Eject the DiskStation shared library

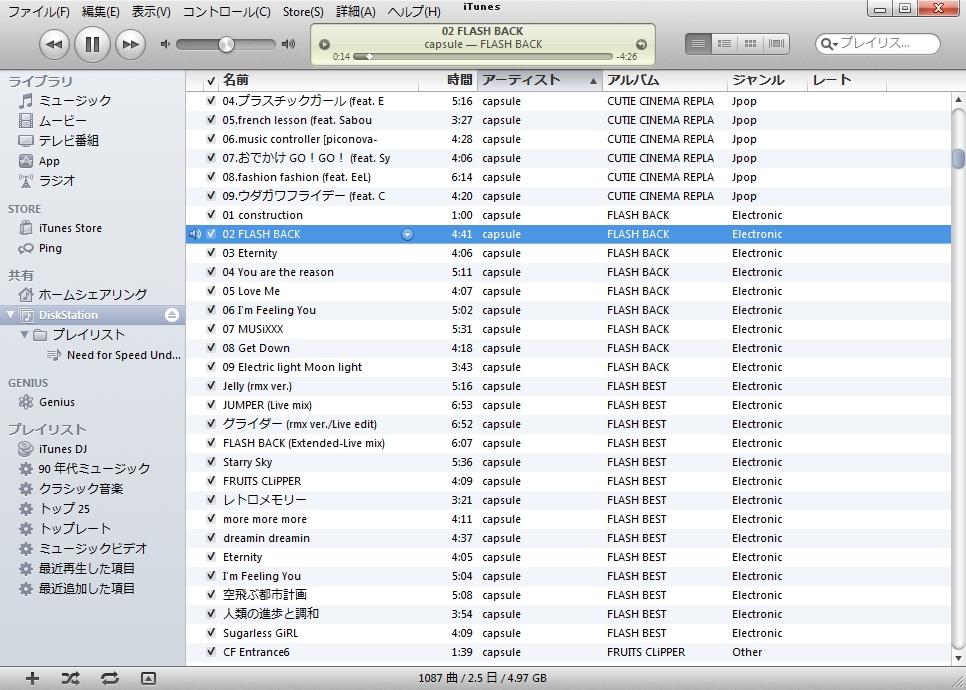point(172,315)
